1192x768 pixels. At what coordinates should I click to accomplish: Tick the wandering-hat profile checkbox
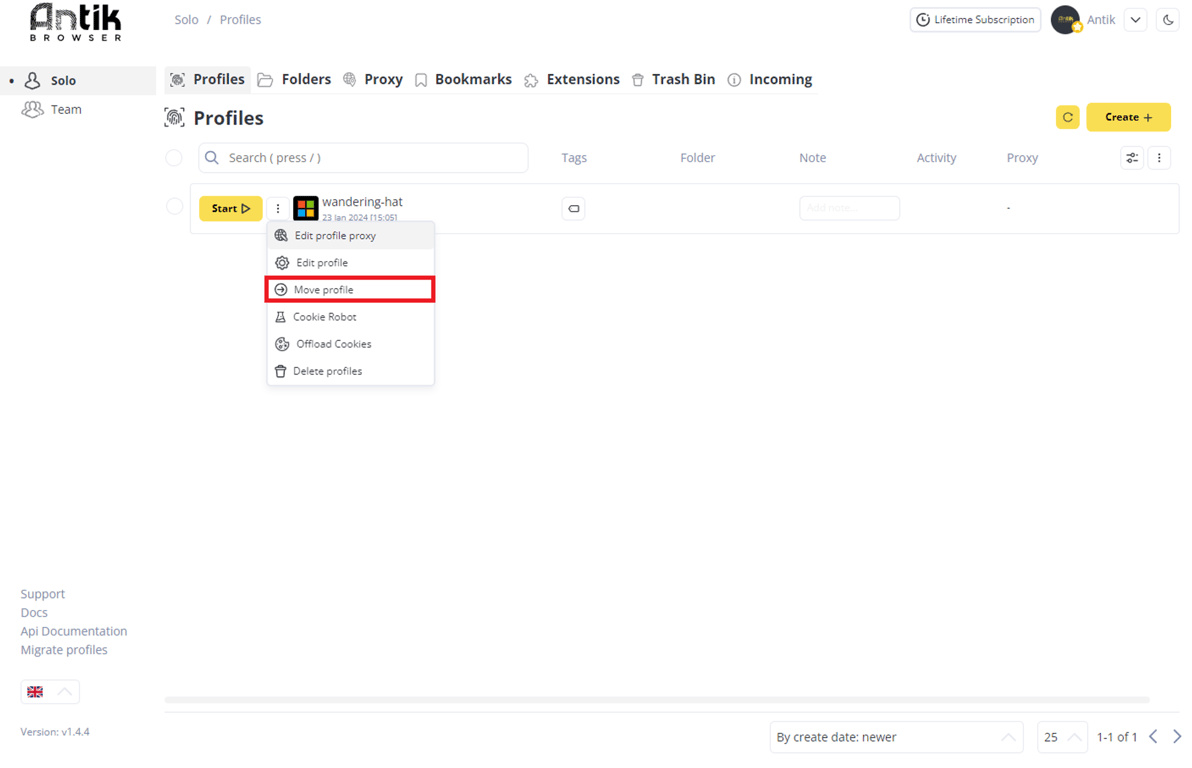174,206
